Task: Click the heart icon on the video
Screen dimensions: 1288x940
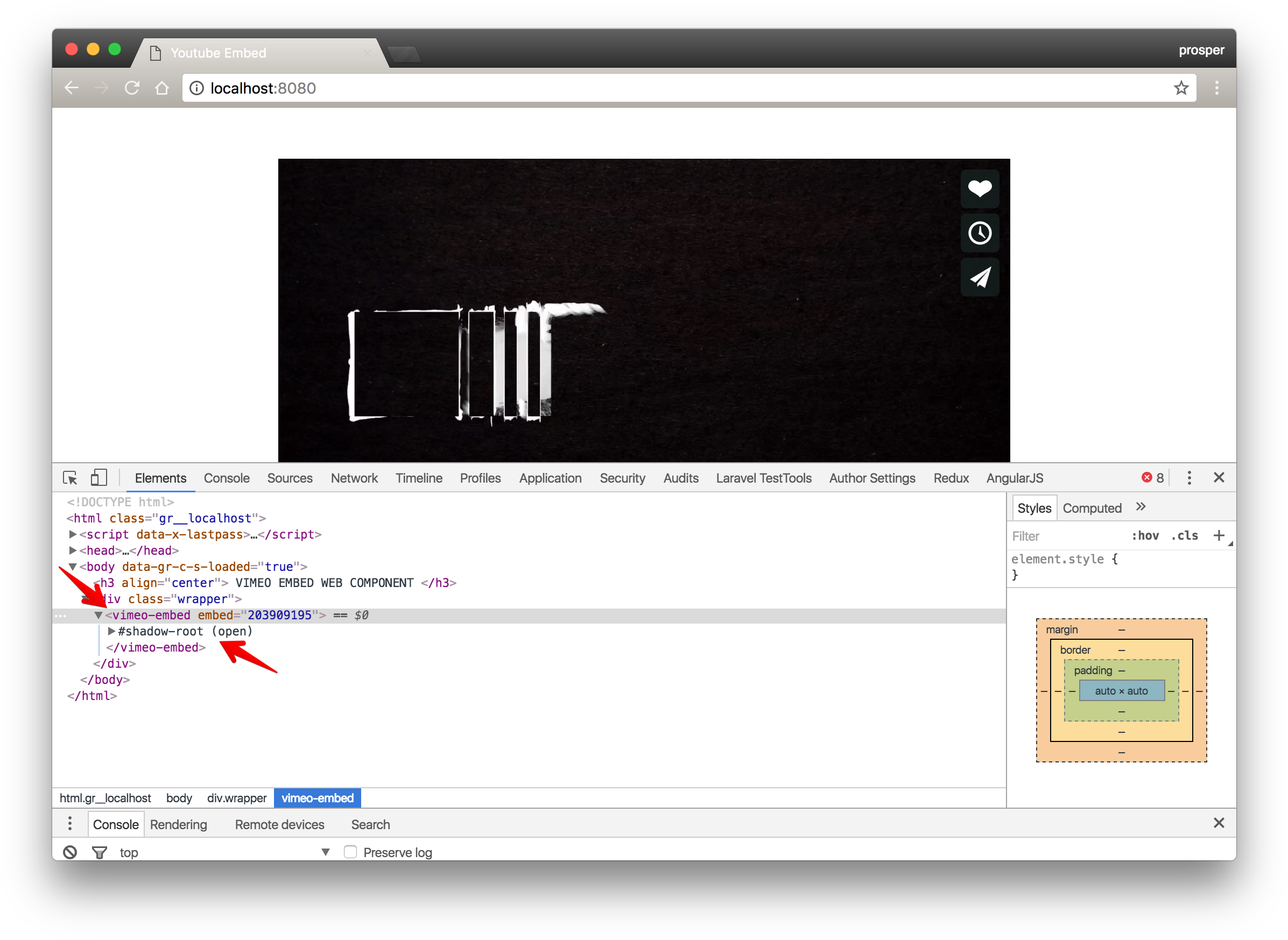Action: click(x=980, y=188)
